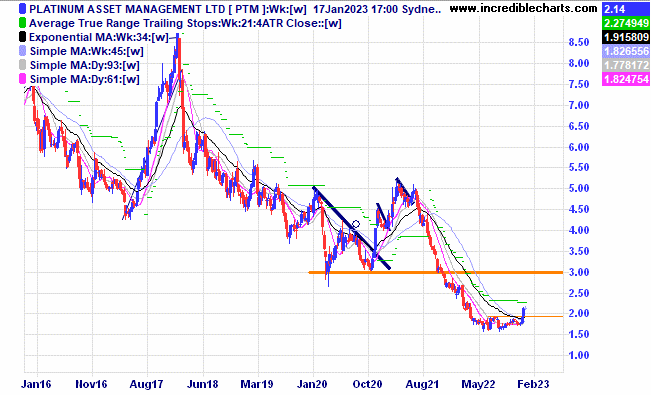Click the Jan16 date axis label

pos(36,384)
